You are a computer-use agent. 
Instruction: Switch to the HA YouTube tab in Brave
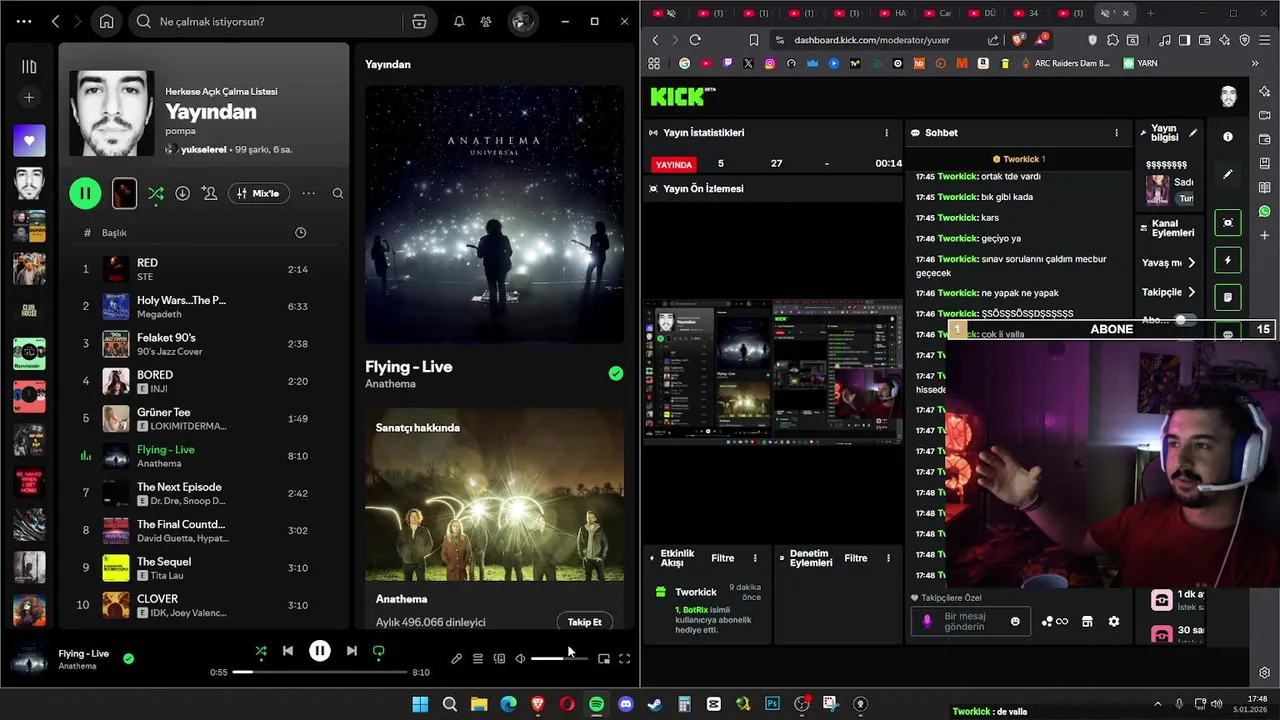click(x=893, y=13)
